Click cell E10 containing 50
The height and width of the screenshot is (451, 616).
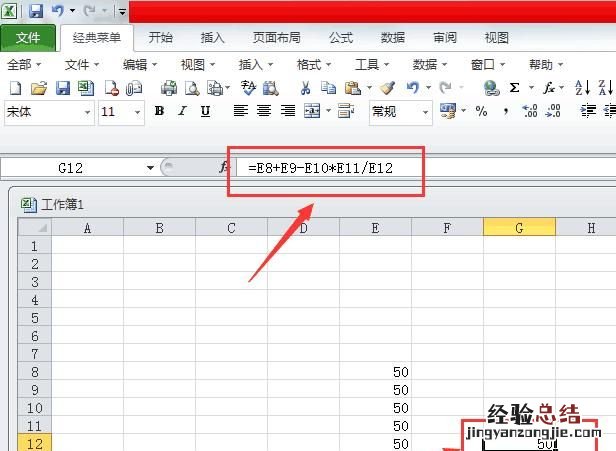[x=375, y=408]
